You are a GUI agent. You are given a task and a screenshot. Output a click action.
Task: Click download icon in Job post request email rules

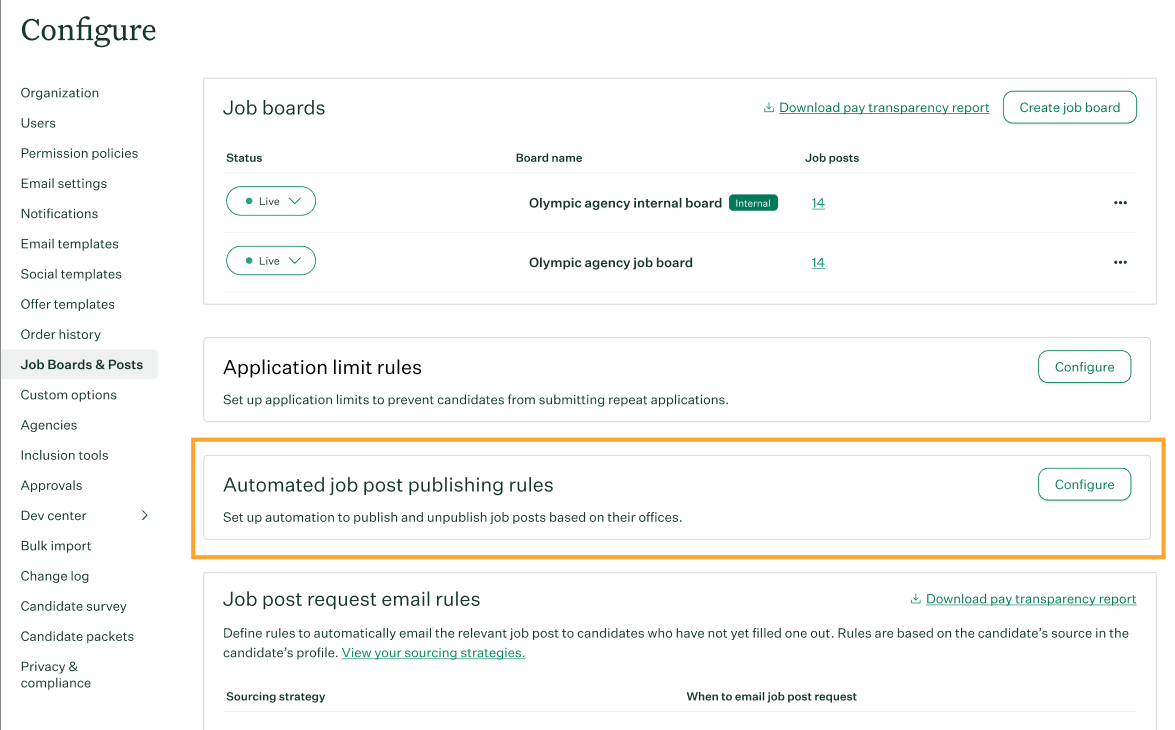pyautogui.click(x=915, y=599)
